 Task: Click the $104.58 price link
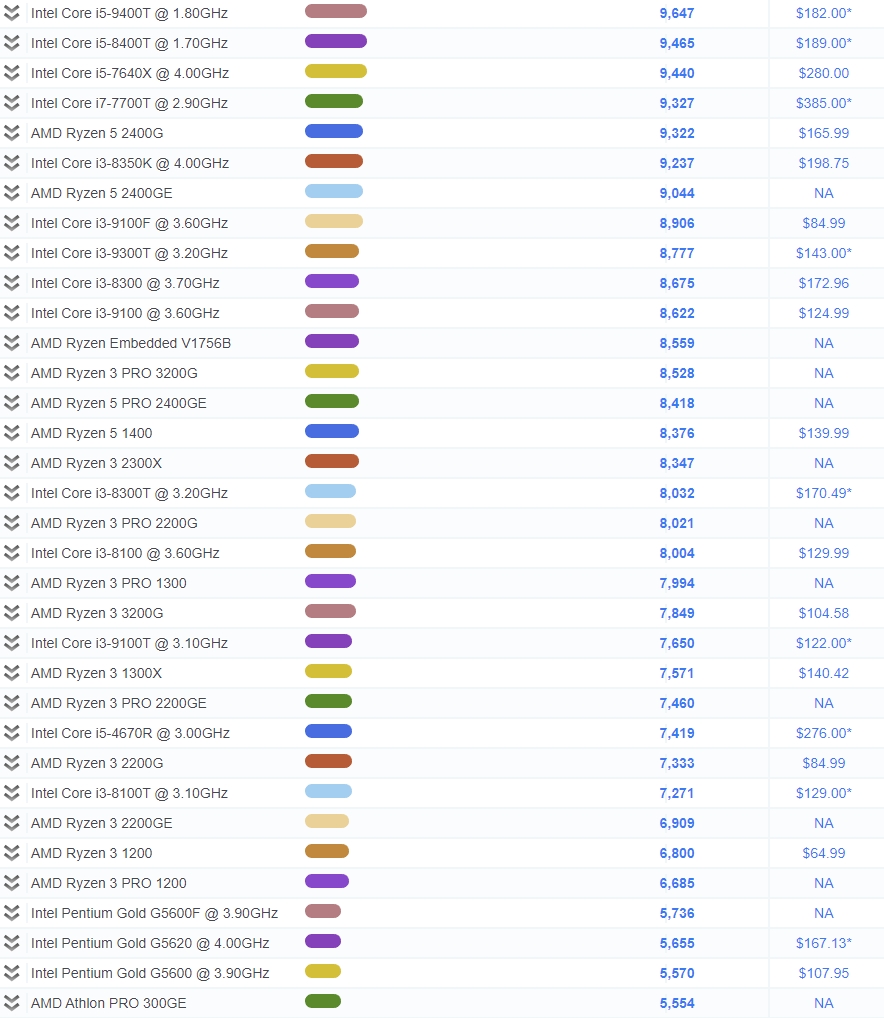[x=824, y=613]
